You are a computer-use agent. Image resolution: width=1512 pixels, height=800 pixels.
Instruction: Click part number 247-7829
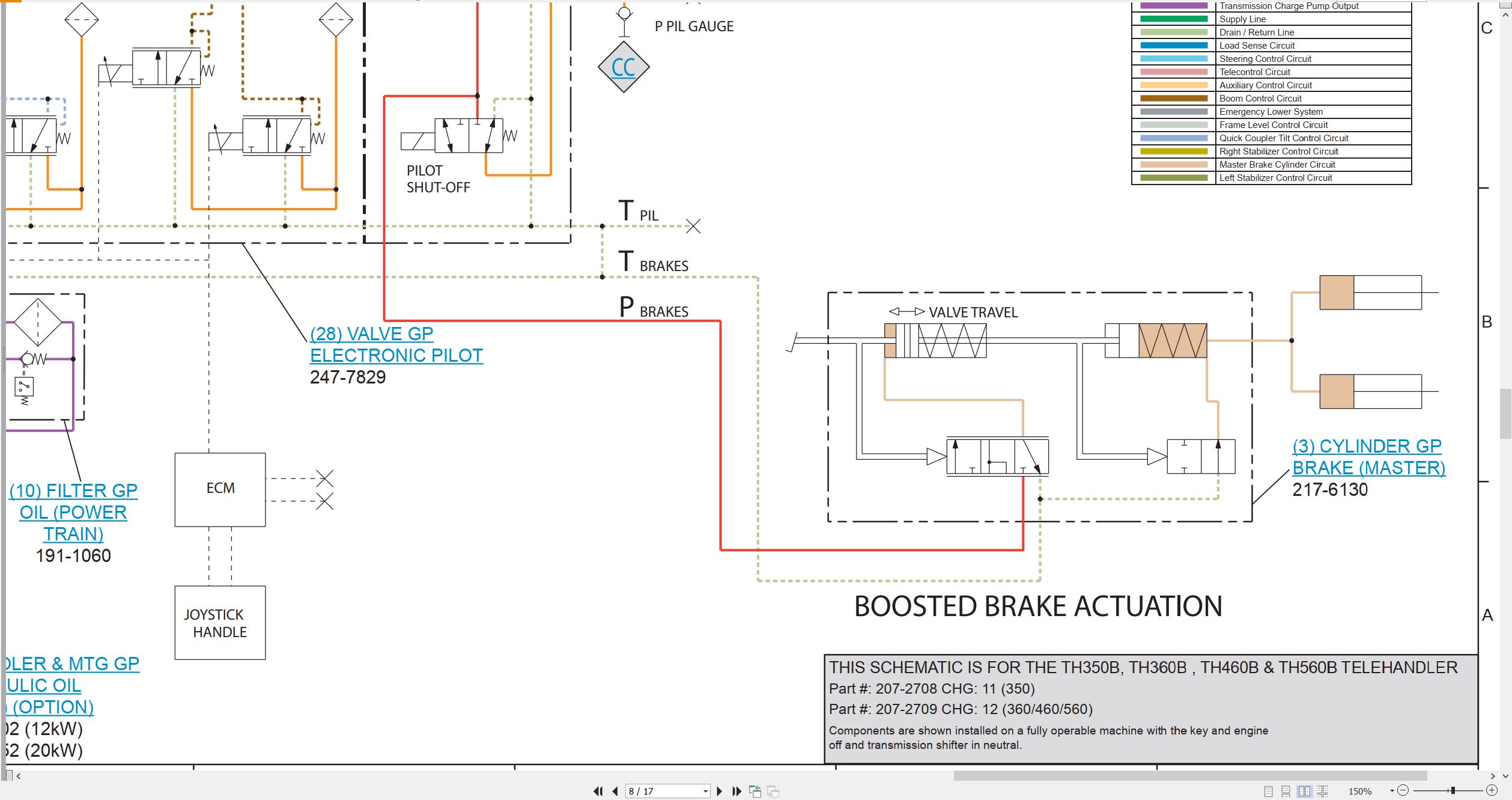click(348, 377)
